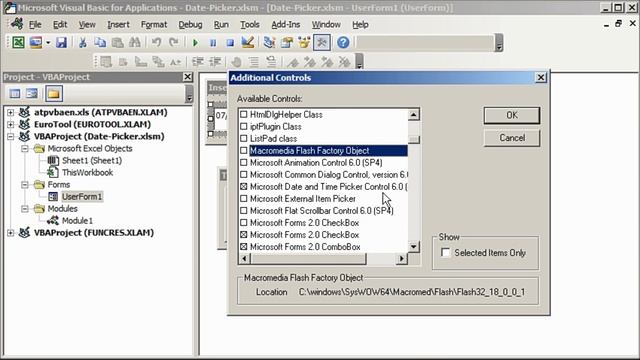Click the Toggle Breakpoint hand icon
Screen dimensions: 640x360
pos(236,62)
